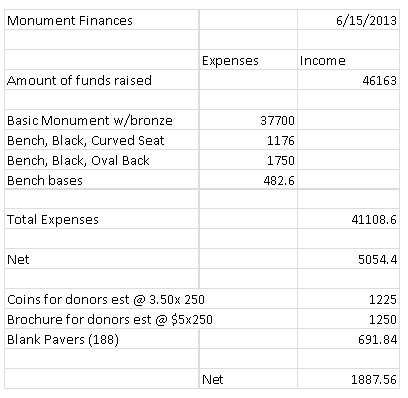Select the cell containing 46163

[348, 80]
